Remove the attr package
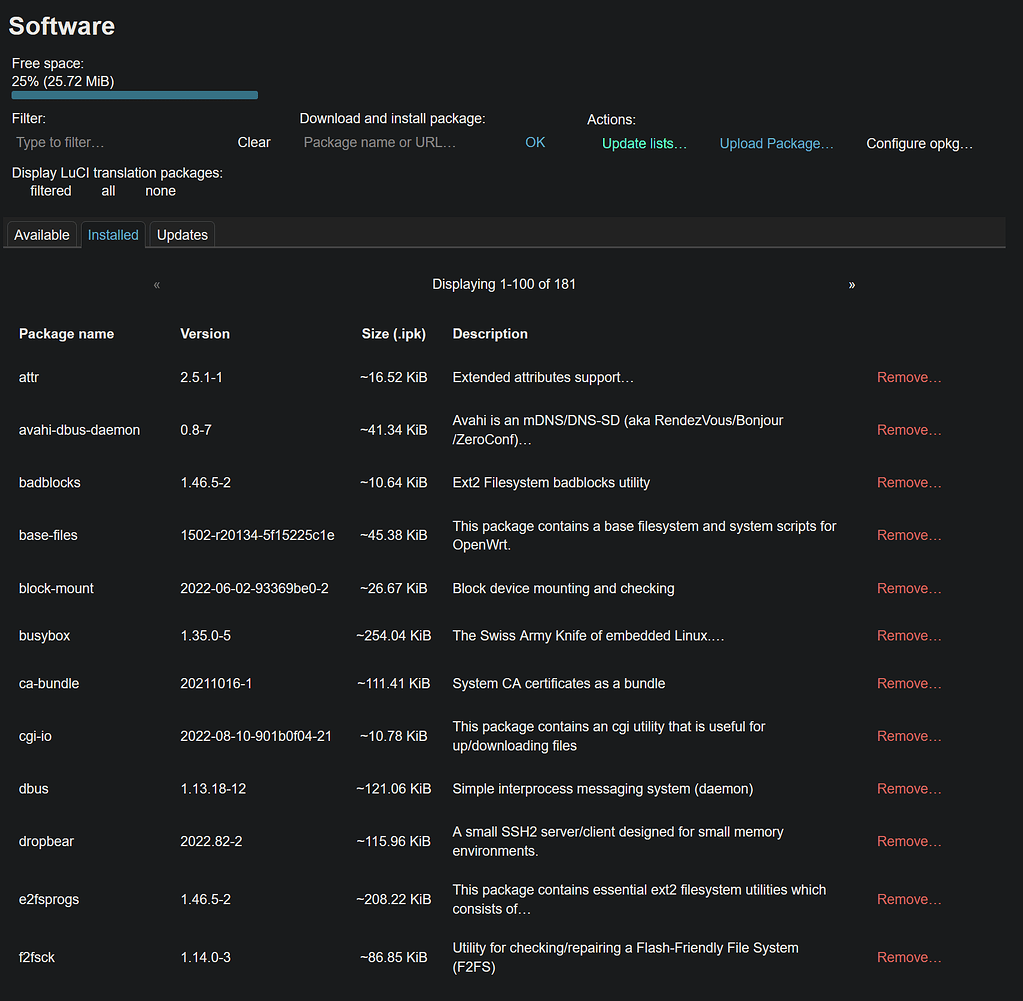Image resolution: width=1023 pixels, height=1001 pixels. coord(908,377)
